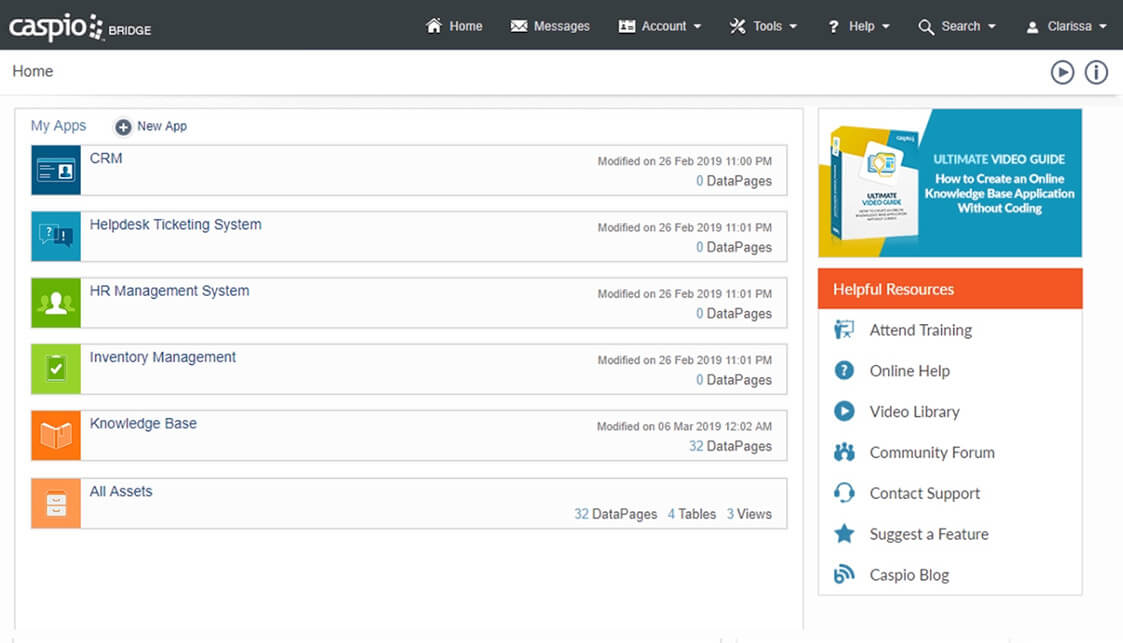Open the All Assets name link
The height and width of the screenshot is (643, 1123).
(121, 491)
